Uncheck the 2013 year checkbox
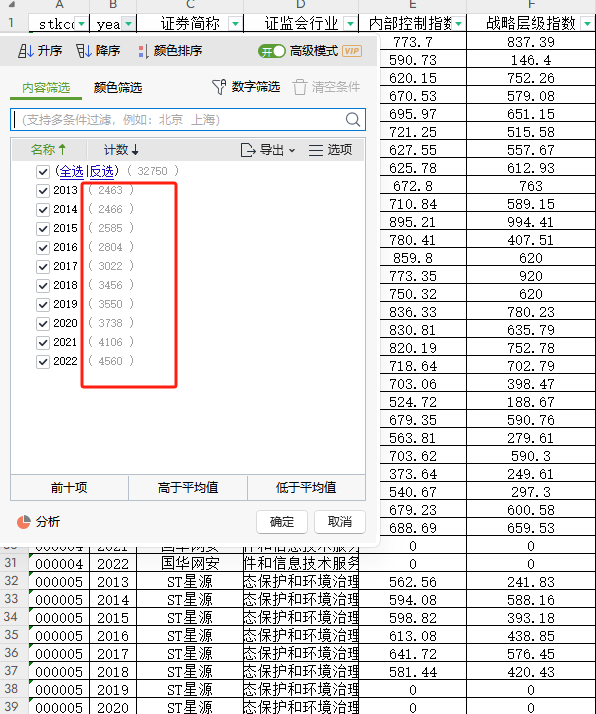 coord(43,190)
